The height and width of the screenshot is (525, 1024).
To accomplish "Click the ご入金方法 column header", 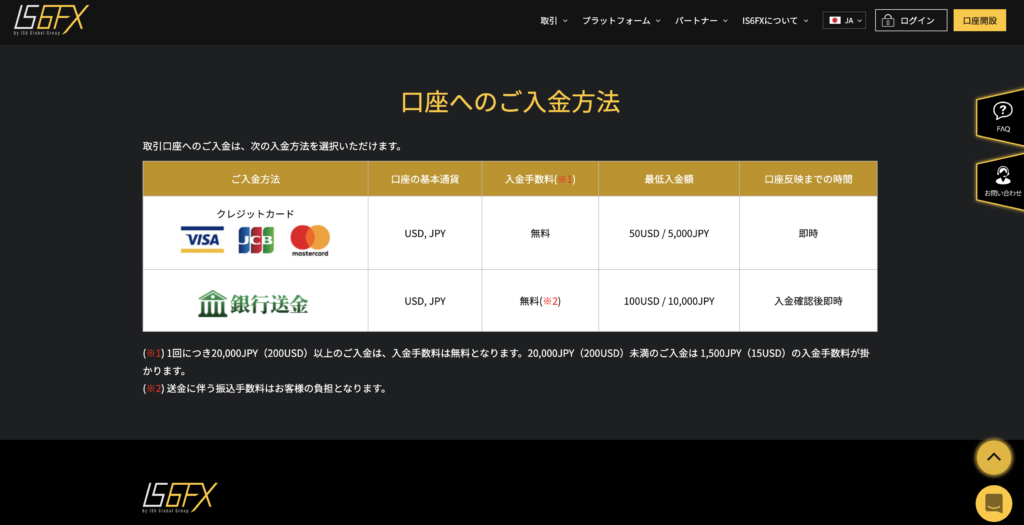I will [255, 179].
